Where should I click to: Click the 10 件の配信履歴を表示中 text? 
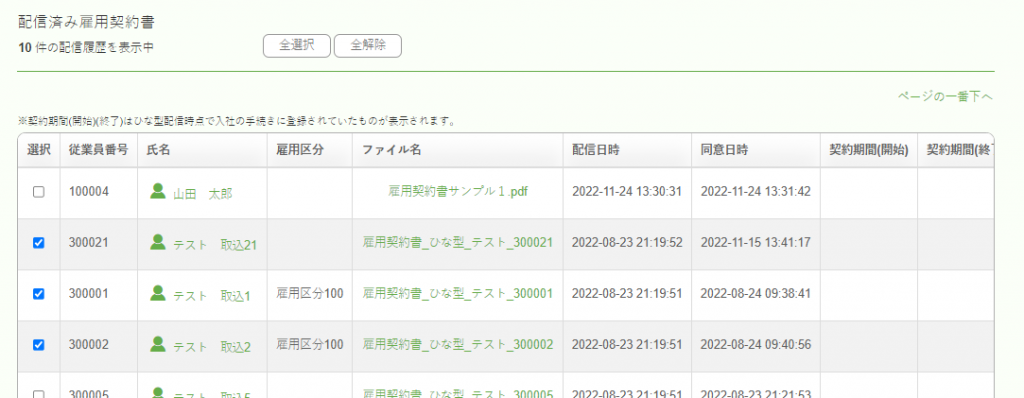click(x=86, y=47)
